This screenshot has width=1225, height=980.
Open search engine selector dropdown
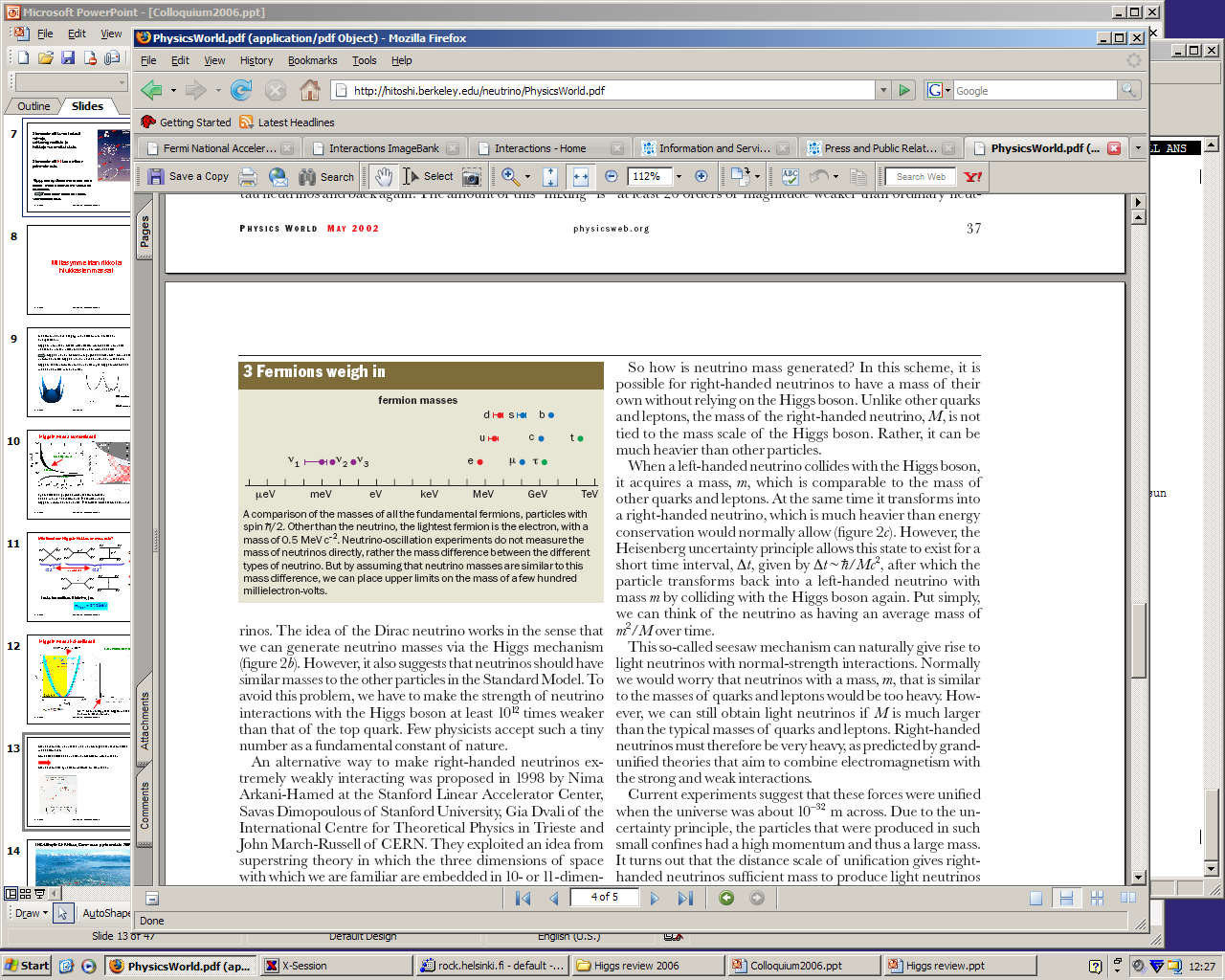click(947, 90)
